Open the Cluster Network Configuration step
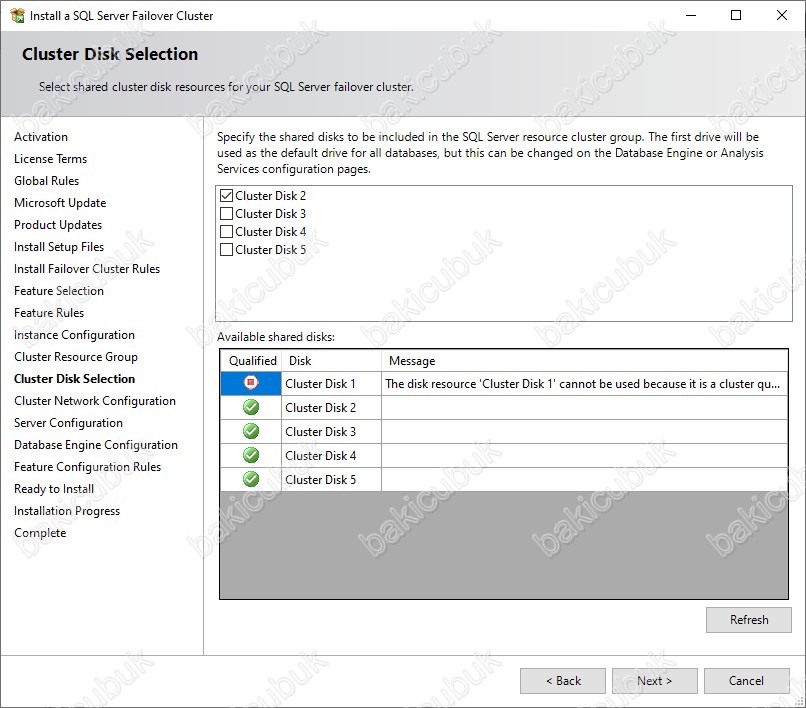Image resolution: width=806 pixels, height=708 pixels. click(95, 401)
